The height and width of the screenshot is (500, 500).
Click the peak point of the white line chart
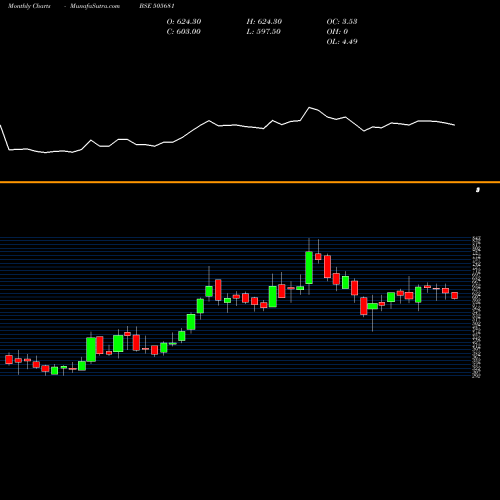click(310, 107)
